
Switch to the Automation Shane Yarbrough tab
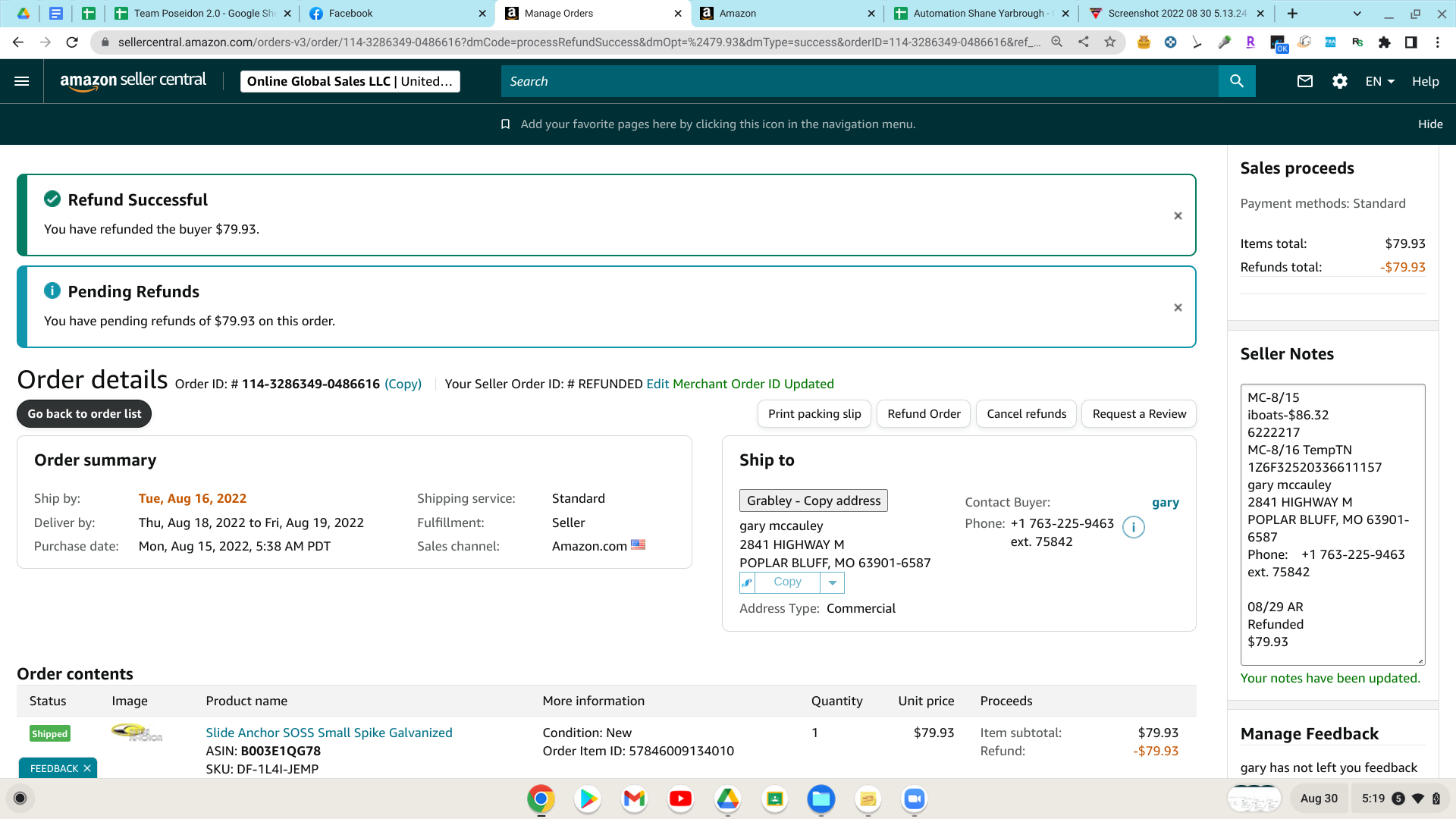pos(982,14)
